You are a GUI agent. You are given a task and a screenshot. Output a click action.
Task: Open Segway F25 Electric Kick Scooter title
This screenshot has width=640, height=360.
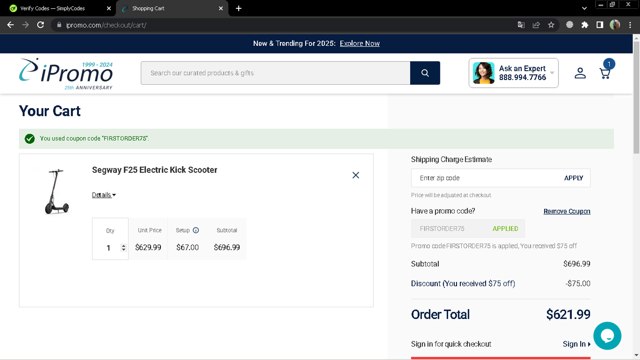tap(154, 170)
